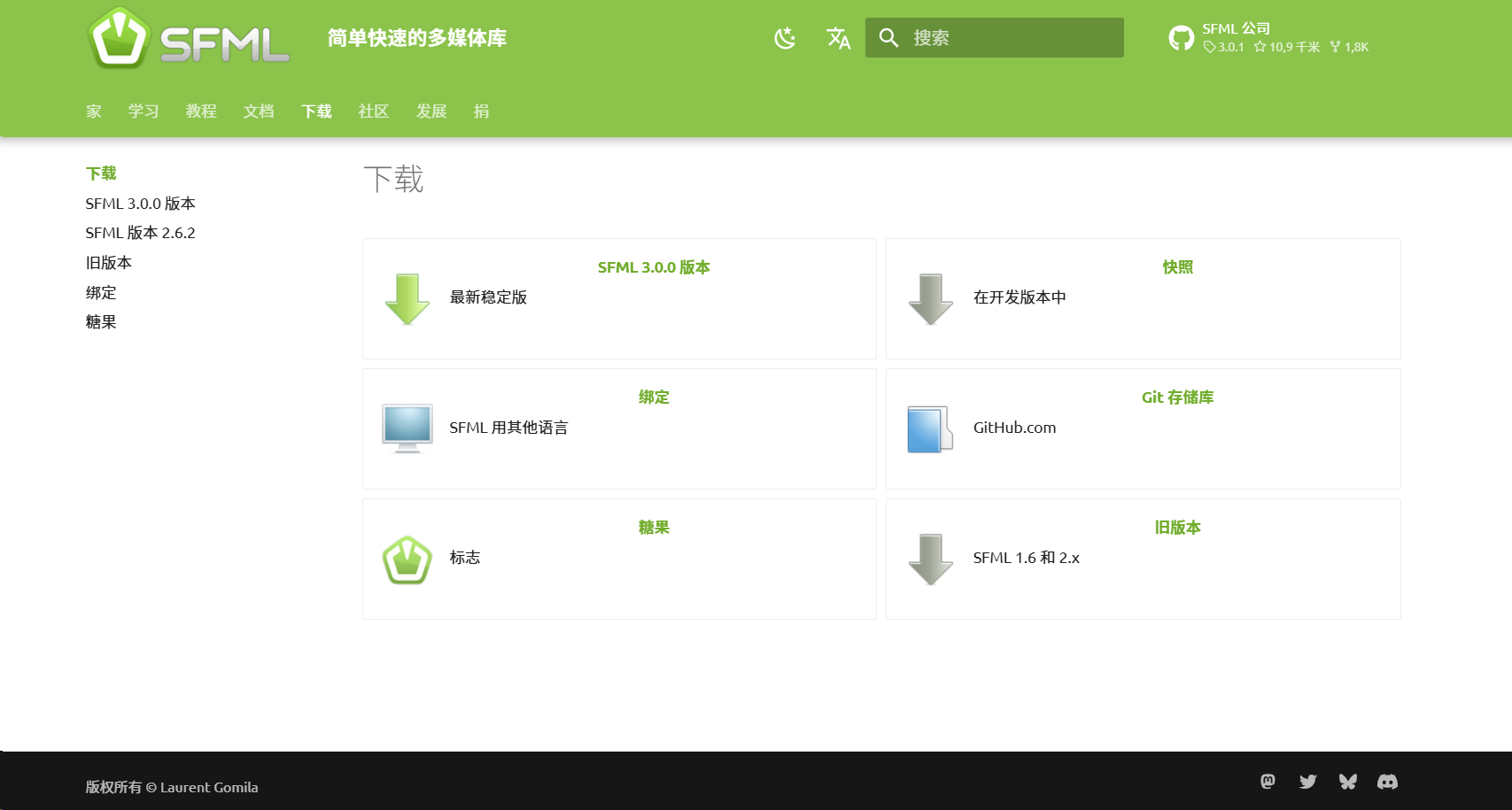Open the Bluesky butterfly icon in footer
This screenshot has width=1512, height=810.
coord(1348,781)
